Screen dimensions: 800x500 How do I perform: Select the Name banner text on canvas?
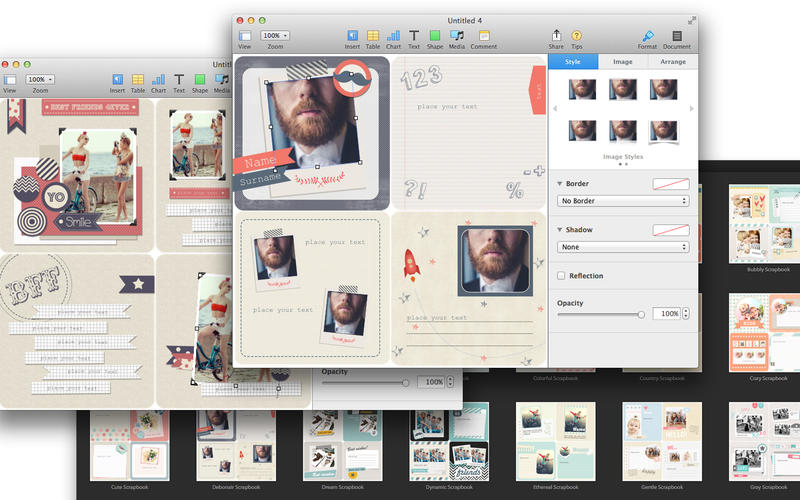pos(260,162)
